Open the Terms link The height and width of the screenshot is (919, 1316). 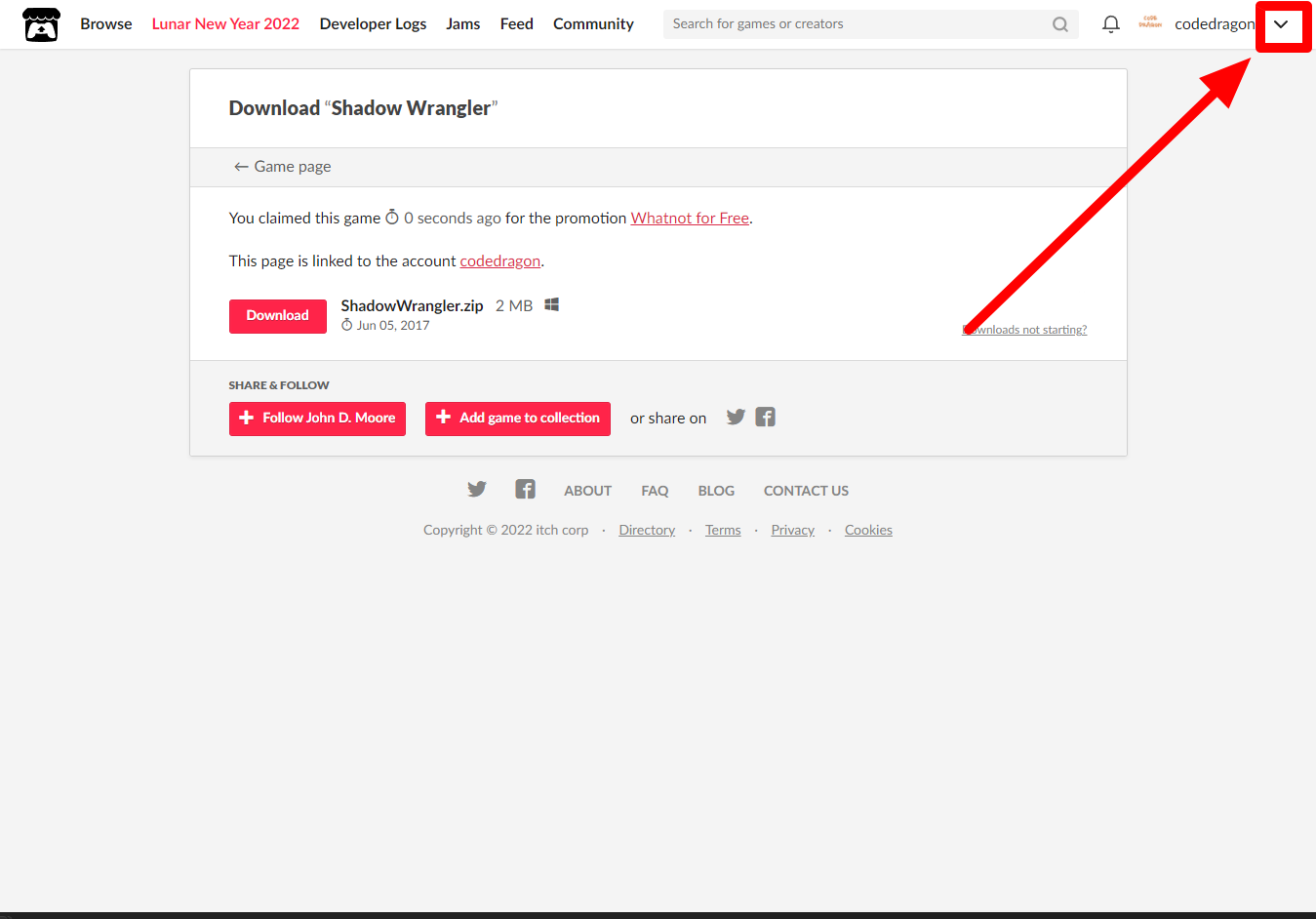coord(723,530)
